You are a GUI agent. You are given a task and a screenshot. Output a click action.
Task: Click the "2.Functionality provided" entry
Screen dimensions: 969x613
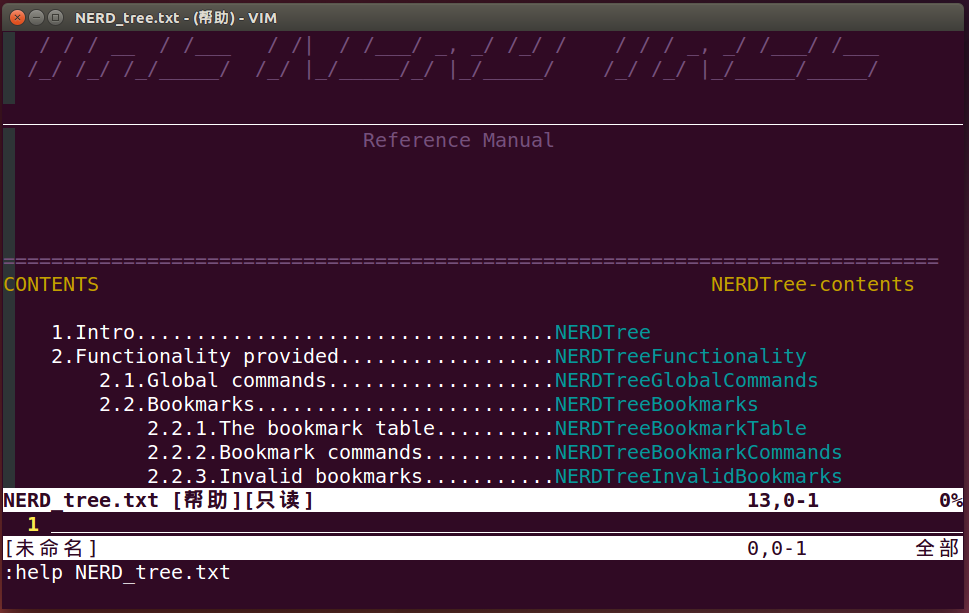click(x=195, y=357)
